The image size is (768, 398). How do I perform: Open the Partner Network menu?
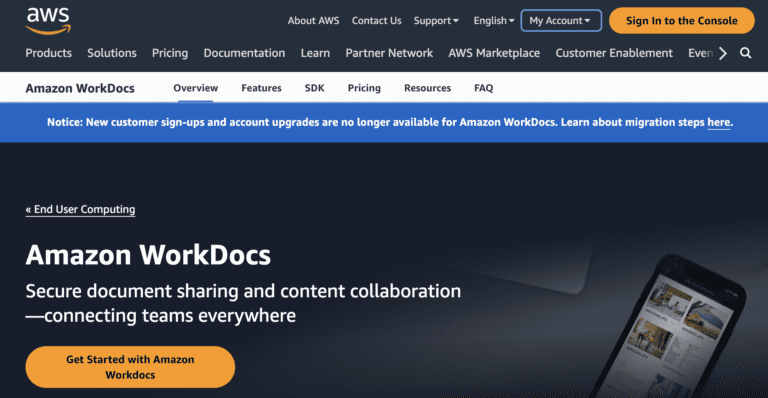click(x=389, y=53)
